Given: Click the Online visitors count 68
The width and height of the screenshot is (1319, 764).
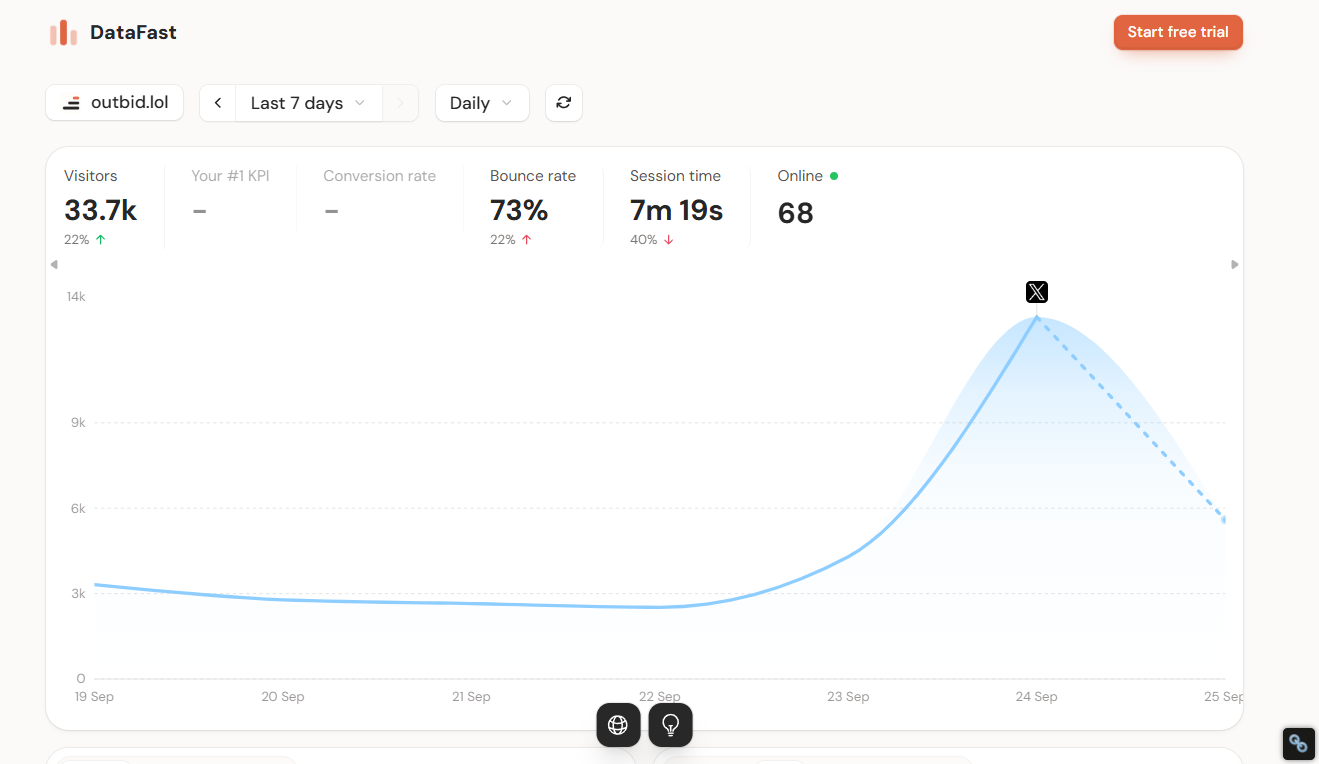Looking at the screenshot, I should click(796, 213).
